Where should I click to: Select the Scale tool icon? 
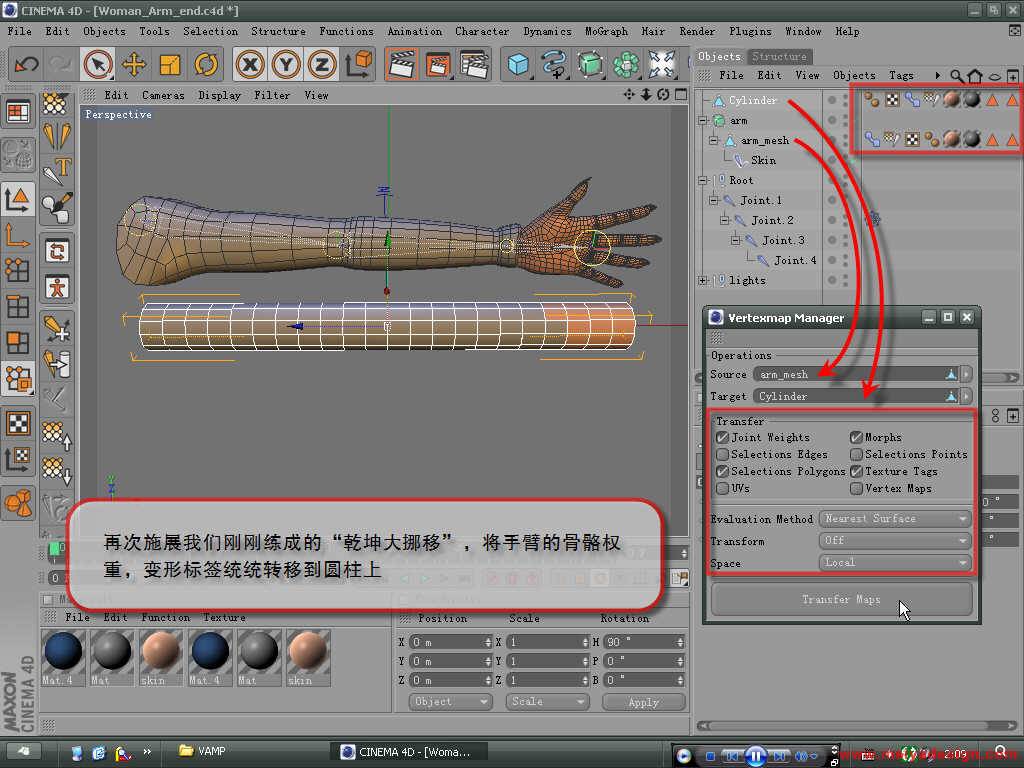pyautogui.click(x=169, y=65)
